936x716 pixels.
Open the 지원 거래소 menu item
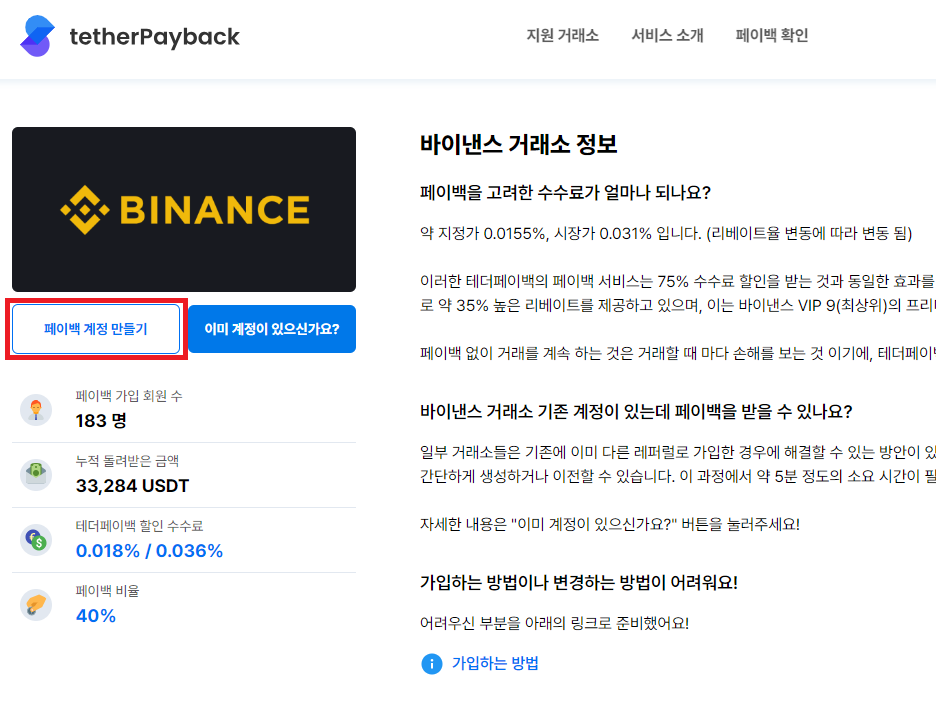[561, 34]
